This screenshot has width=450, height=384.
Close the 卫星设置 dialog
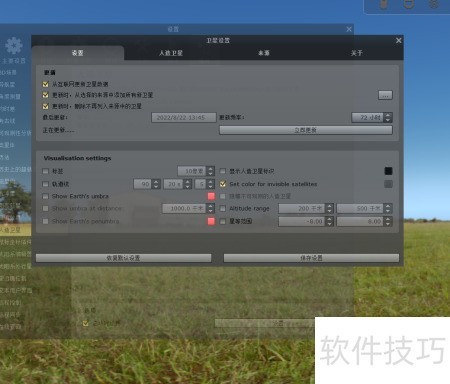pyautogui.click(x=399, y=40)
